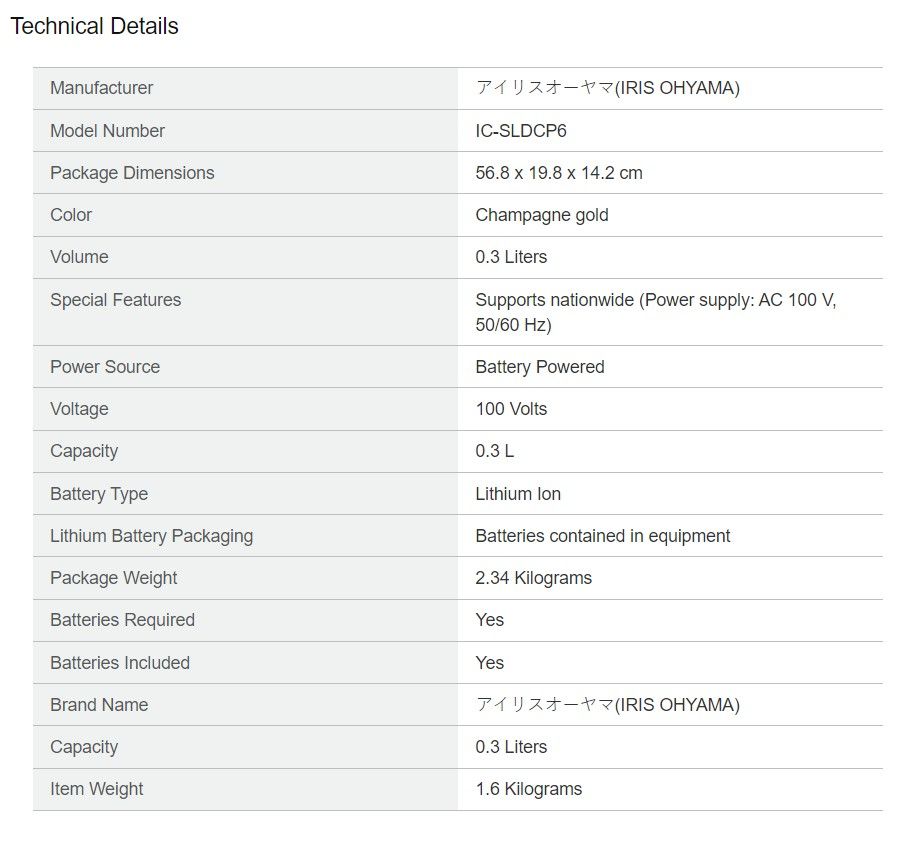Click the Technical Details heading
The image size is (902, 841).
point(94,27)
